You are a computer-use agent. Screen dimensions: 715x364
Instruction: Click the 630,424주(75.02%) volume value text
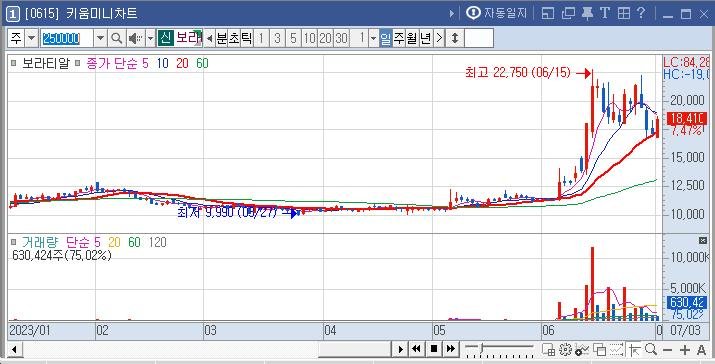click(62, 255)
